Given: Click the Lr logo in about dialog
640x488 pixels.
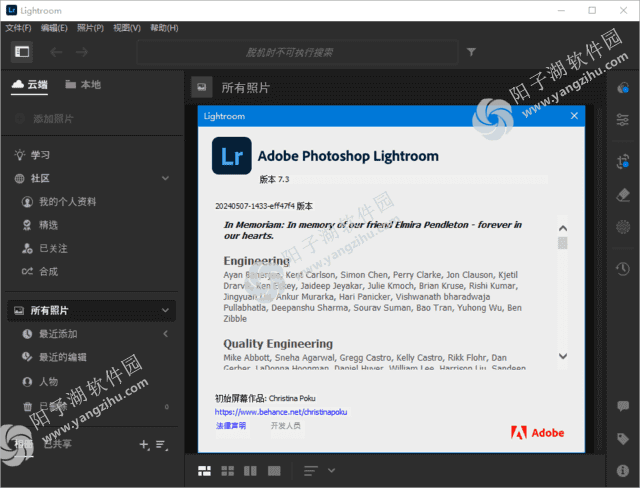Looking at the screenshot, I should pos(231,155).
